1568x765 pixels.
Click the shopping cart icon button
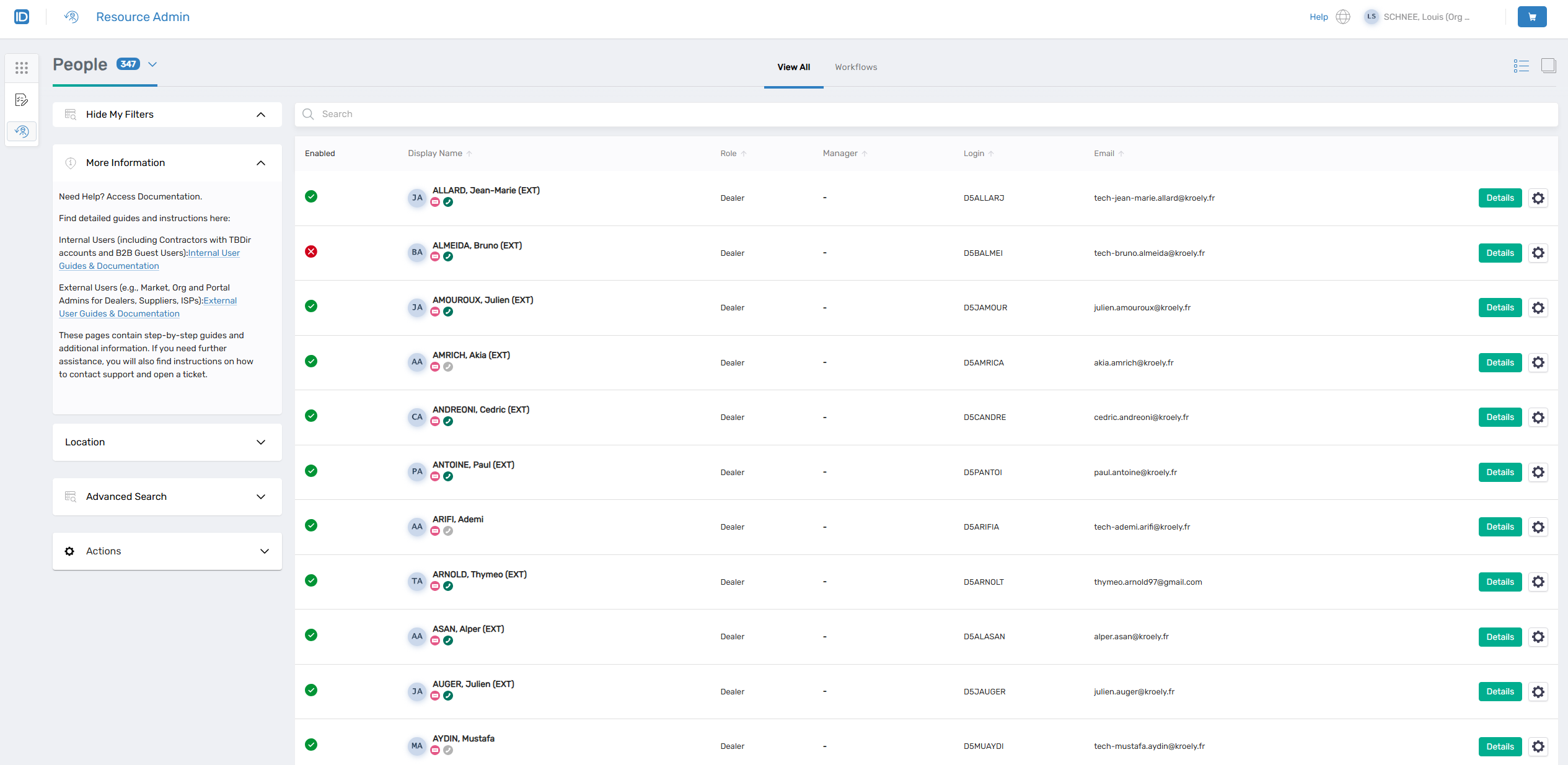1531,17
